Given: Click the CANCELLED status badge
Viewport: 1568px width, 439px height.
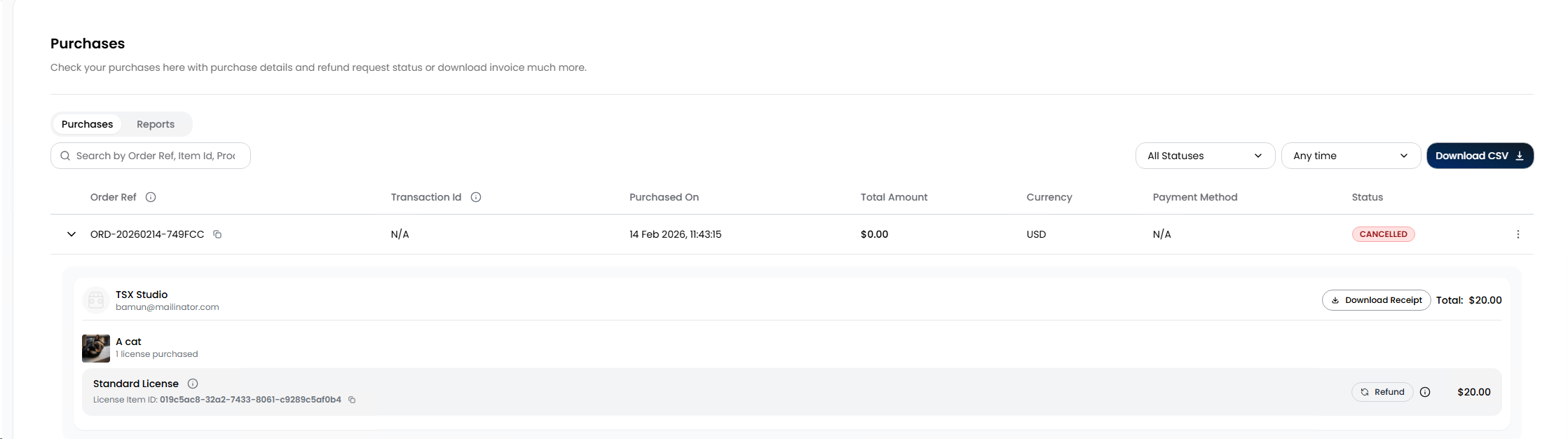Looking at the screenshot, I should tap(1383, 234).
